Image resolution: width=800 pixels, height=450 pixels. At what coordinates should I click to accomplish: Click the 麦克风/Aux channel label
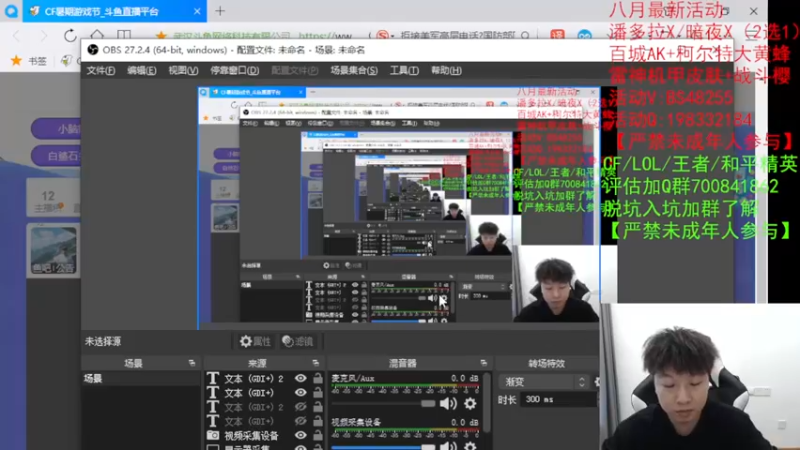click(353, 378)
